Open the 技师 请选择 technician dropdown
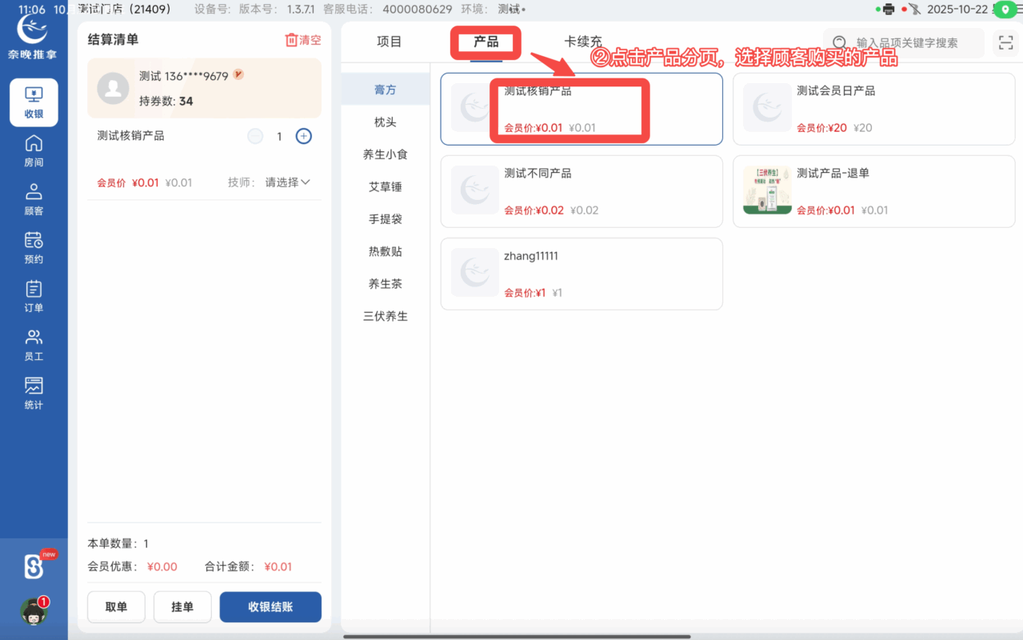1023x640 pixels. pos(286,182)
